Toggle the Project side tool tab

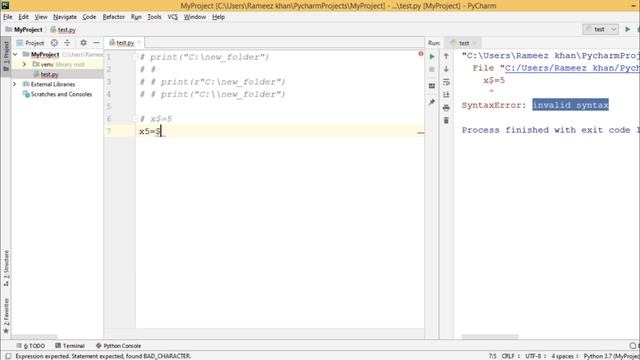(6, 56)
